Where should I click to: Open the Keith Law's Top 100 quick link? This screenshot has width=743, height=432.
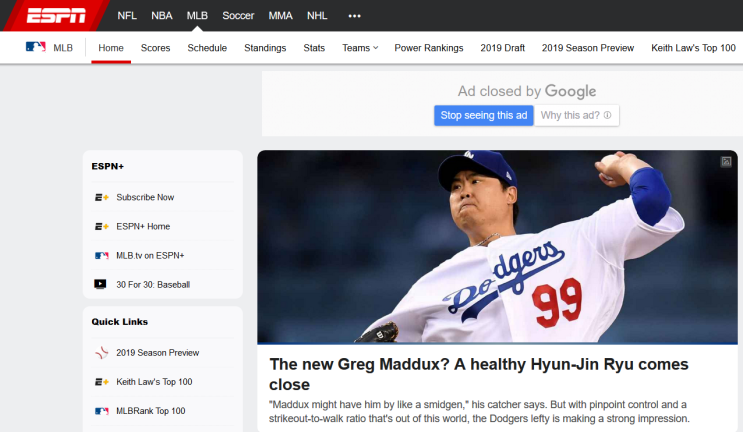[154, 382]
